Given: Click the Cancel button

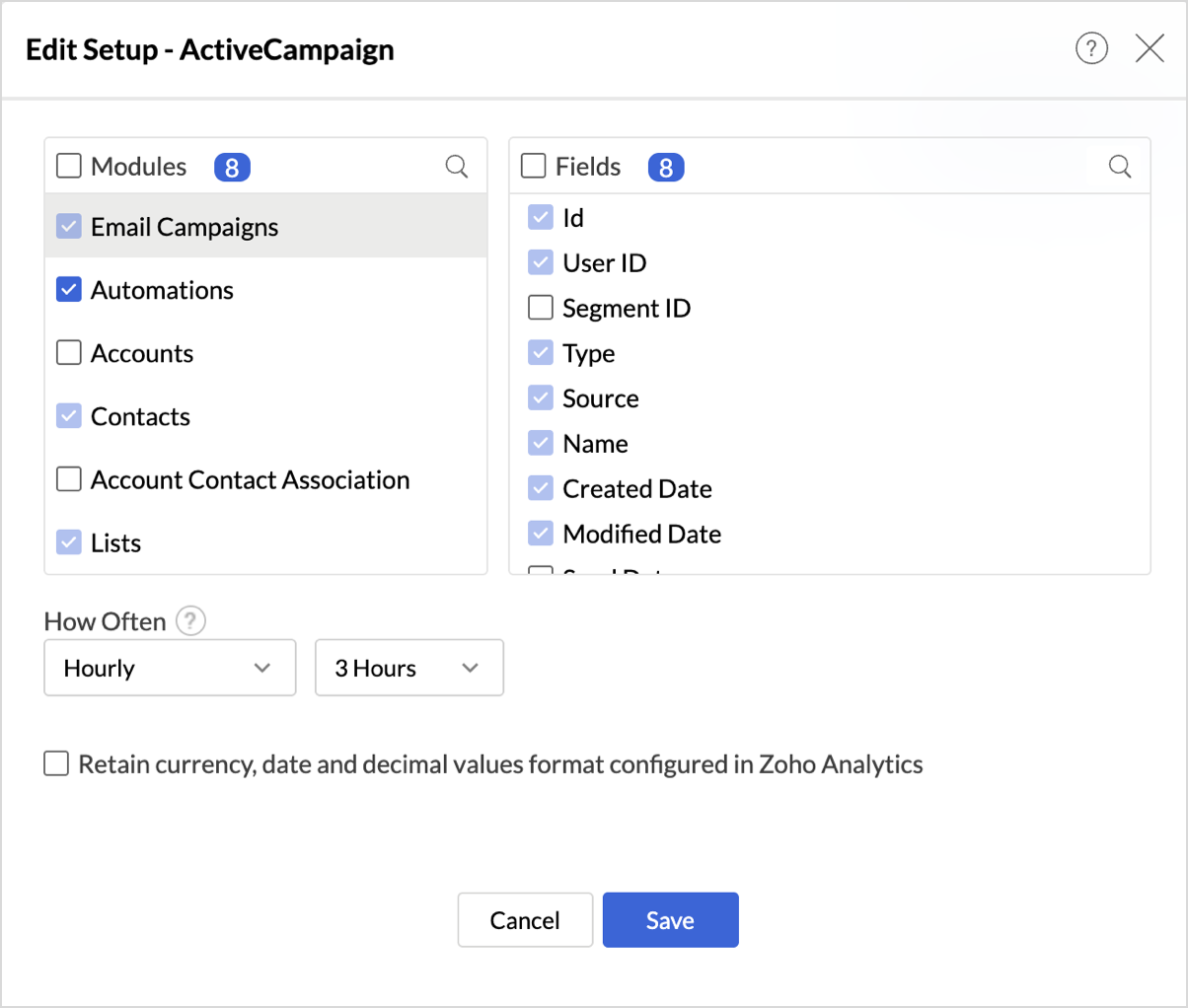Looking at the screenshot, I should (x=525, y=920).
